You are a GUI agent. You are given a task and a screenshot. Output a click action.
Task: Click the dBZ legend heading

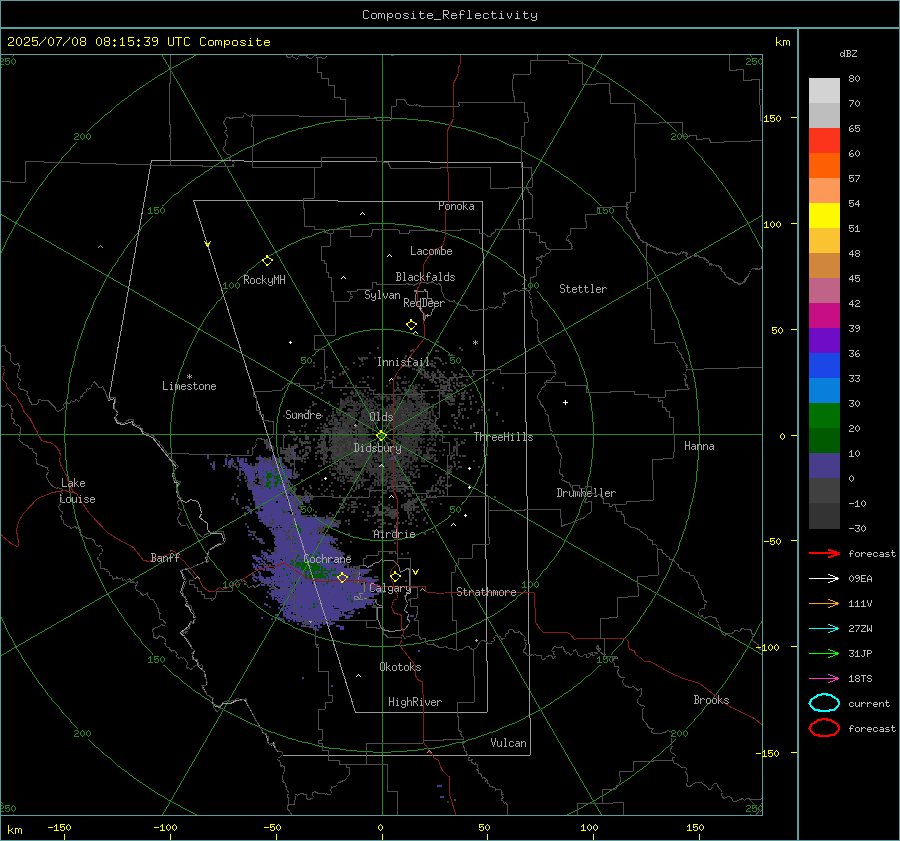pos(848,53)
